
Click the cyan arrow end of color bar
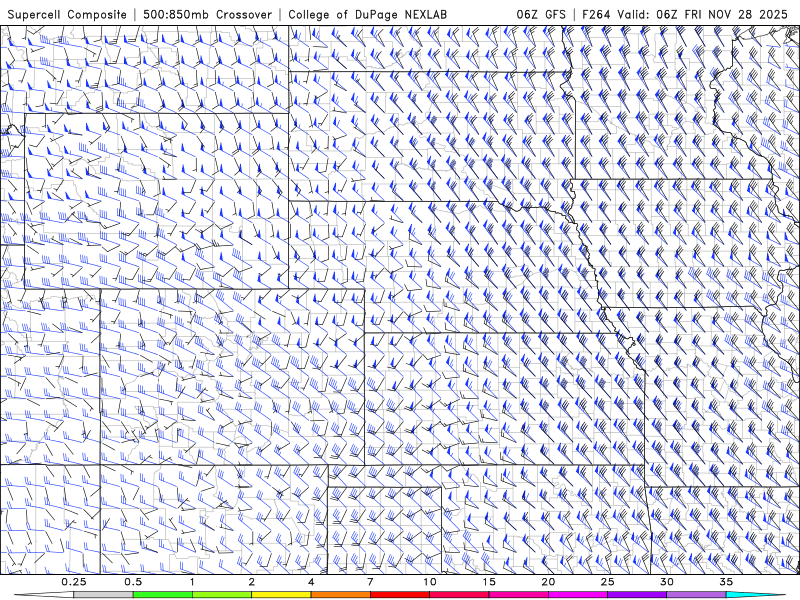(x=756, y=595)
